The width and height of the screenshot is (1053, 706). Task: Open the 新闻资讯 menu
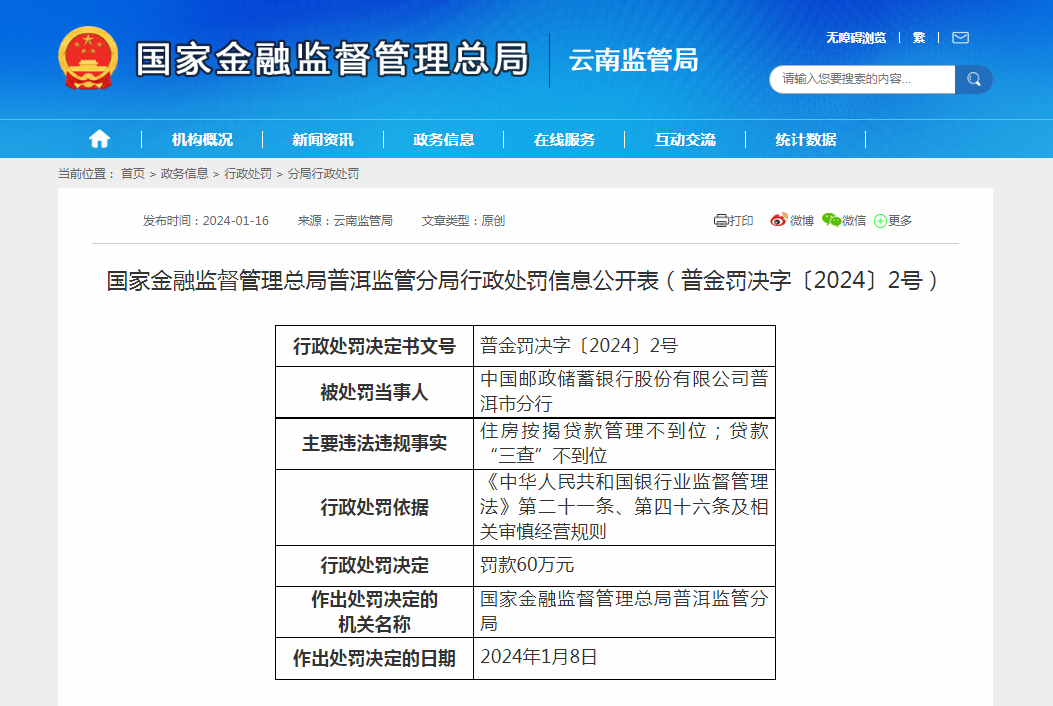tap(323, 140)
